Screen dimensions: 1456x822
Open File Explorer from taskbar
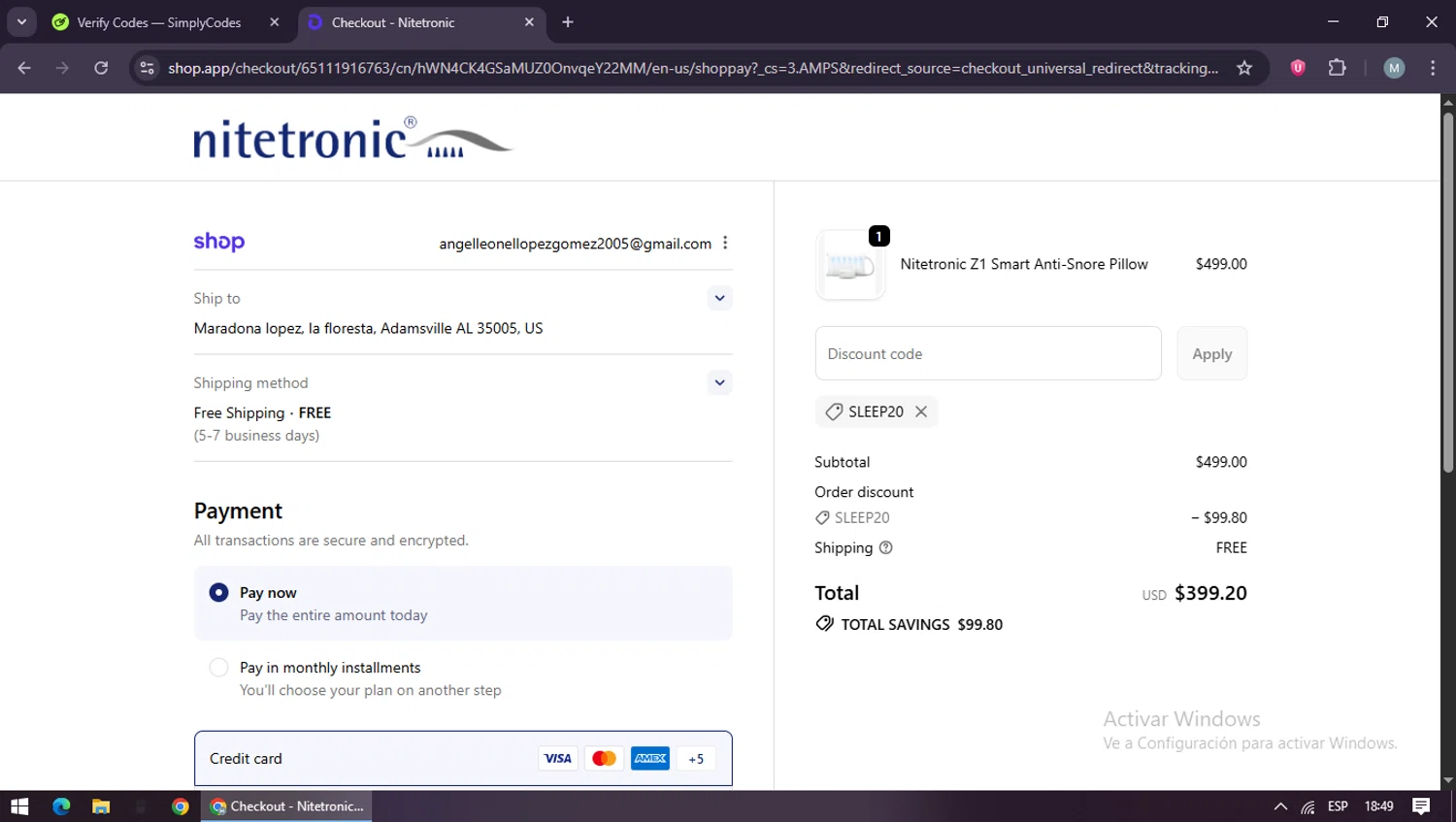[x=101, y=806]
